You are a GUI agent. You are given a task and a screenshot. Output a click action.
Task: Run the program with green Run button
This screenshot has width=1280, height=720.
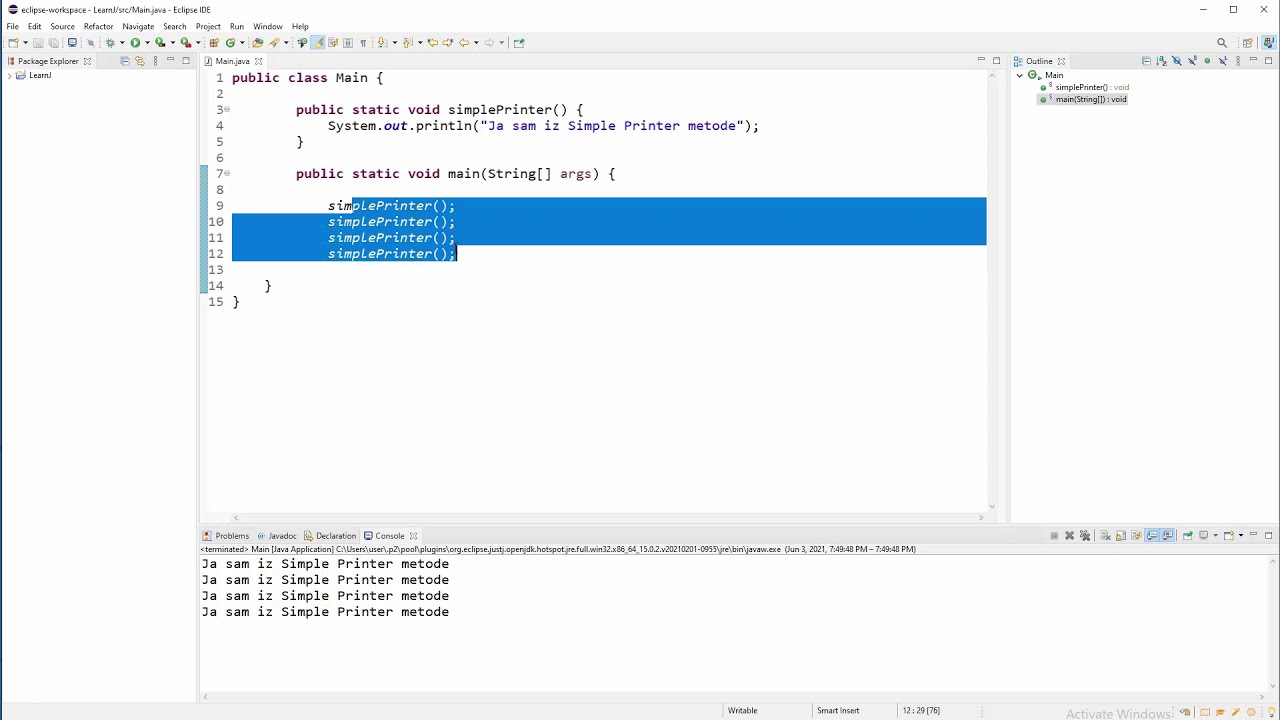pyautogui.click(x=135, y=43)
